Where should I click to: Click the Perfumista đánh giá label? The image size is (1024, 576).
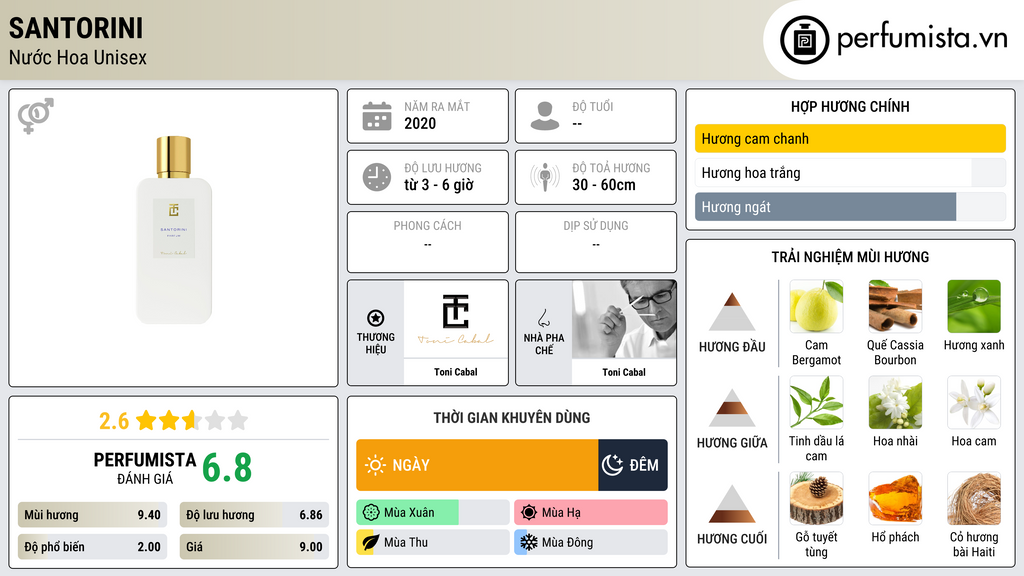pos(145,468)
